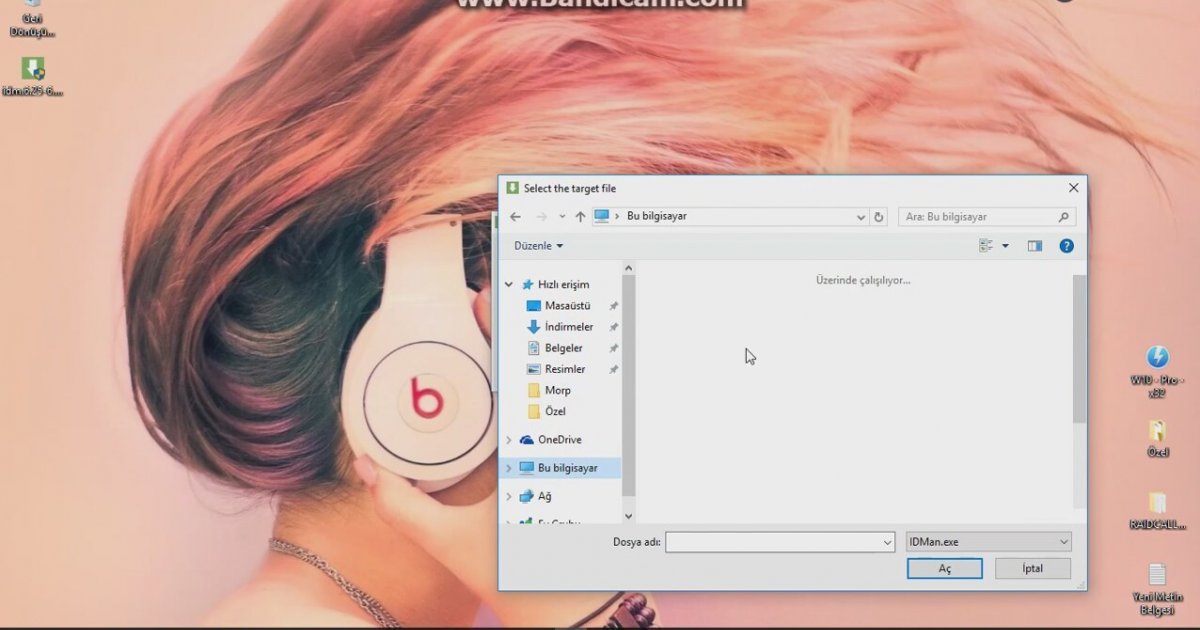Click the Up one level arrow
Screen dimensions: 1200x630
(580, 217)
